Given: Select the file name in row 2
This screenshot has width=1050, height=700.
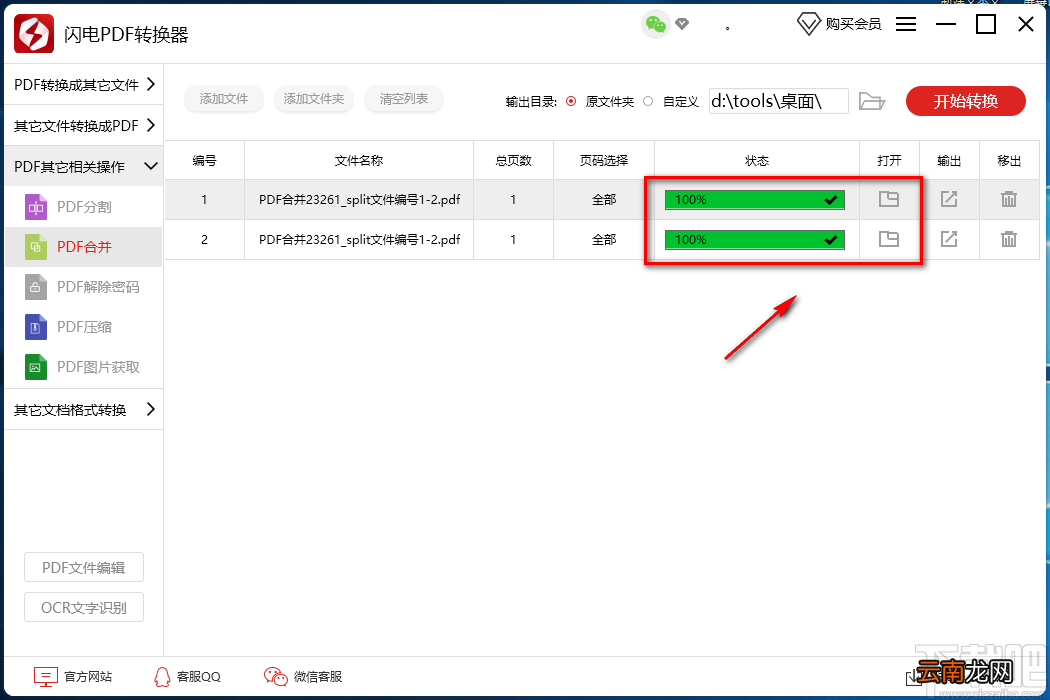Looking at the screenshot, I should [x=360, y=240].
